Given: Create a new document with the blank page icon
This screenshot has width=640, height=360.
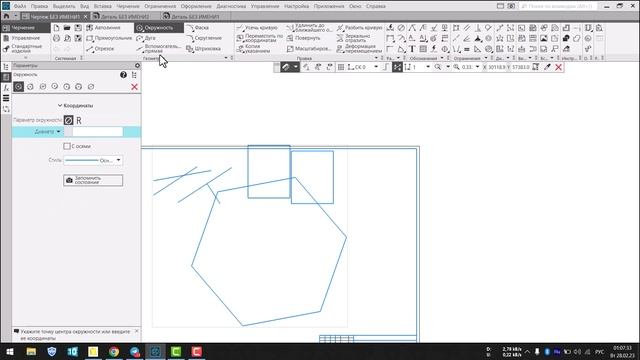Looking at the screenshot, I should pos(56,28).
